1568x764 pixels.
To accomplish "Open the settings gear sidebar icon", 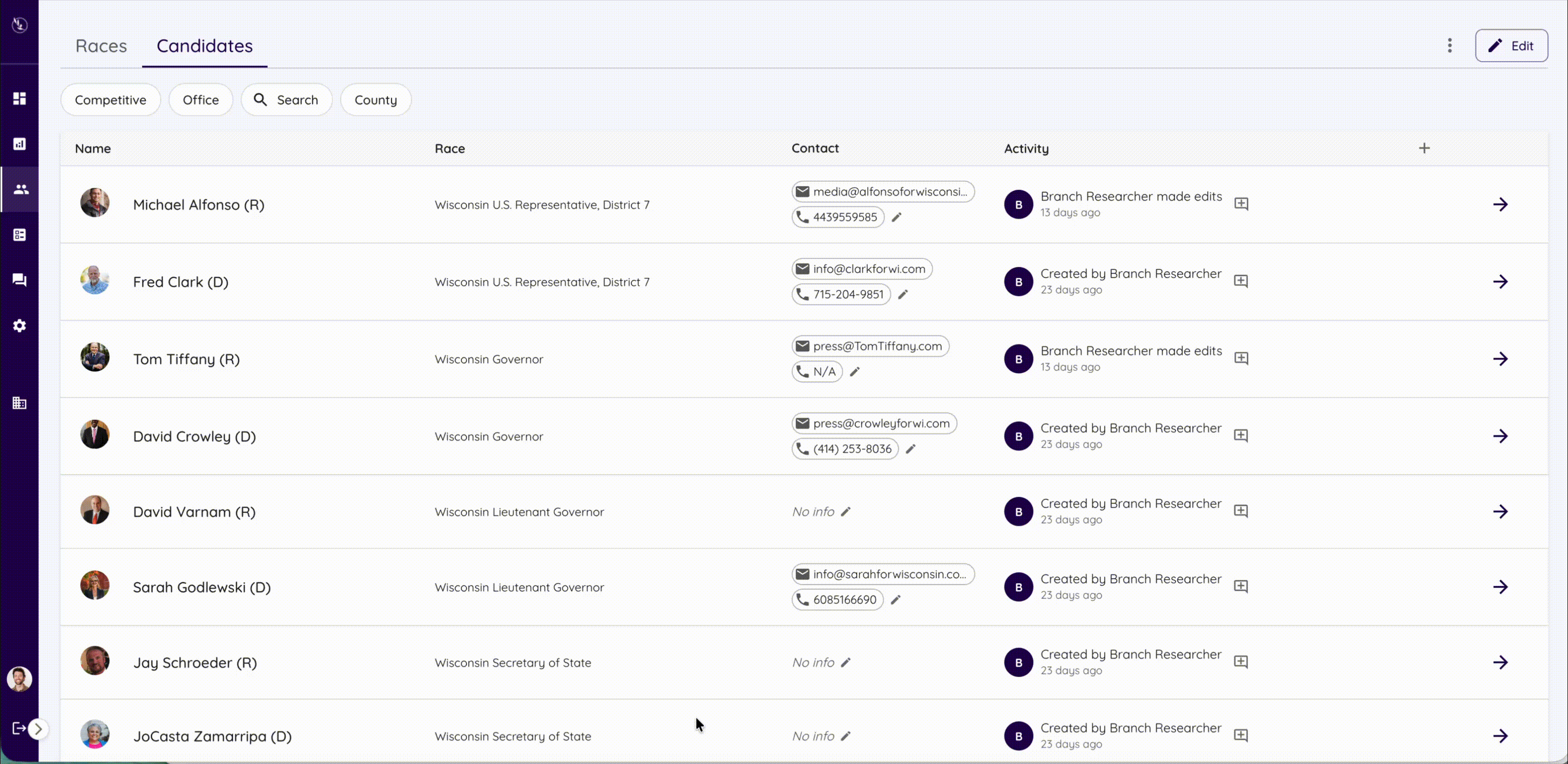I will [x=20, y=326].
